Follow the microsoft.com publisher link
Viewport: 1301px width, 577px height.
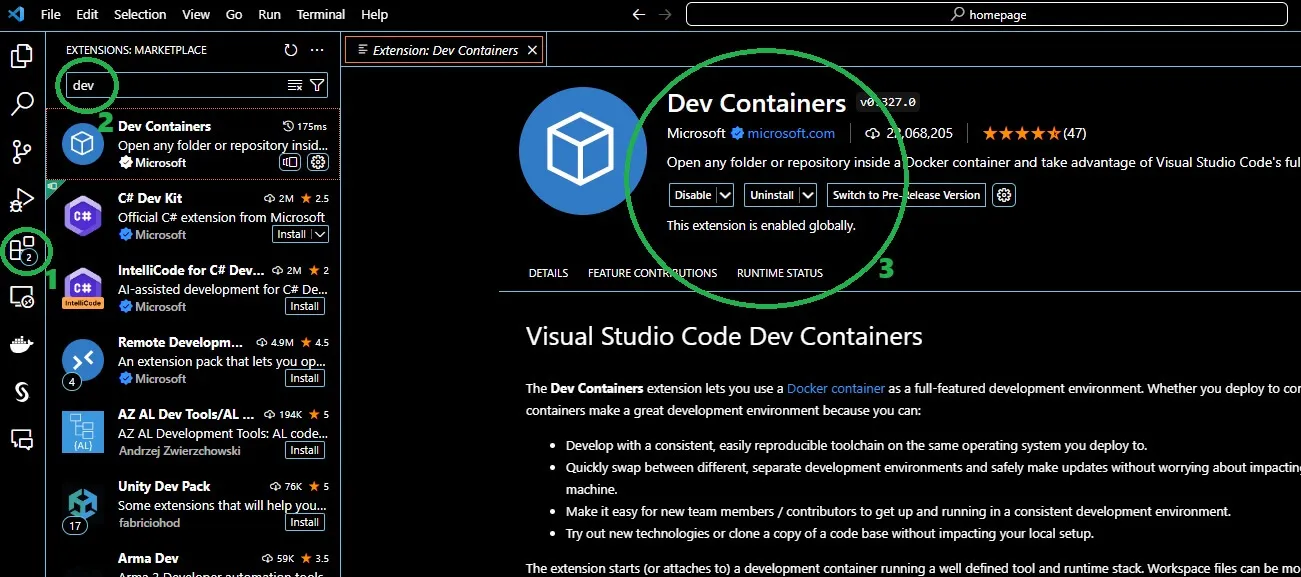(793, 132)
